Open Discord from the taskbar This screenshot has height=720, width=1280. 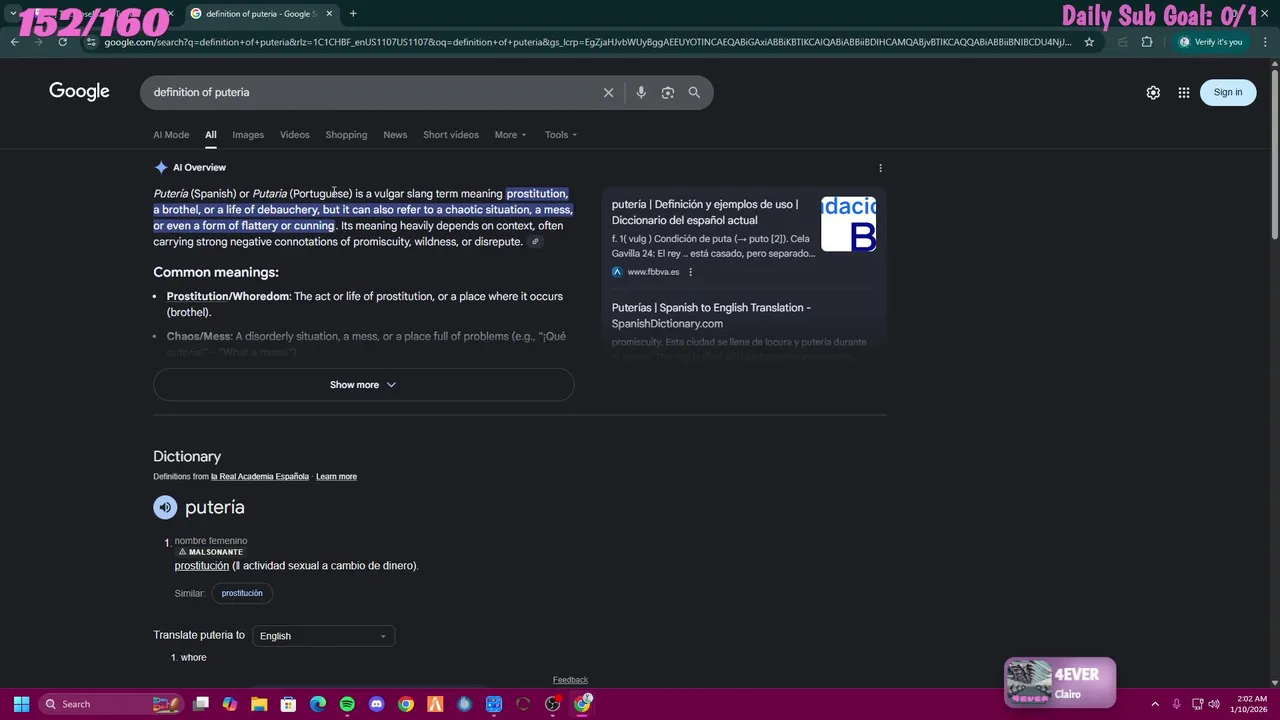coord(376,704)
